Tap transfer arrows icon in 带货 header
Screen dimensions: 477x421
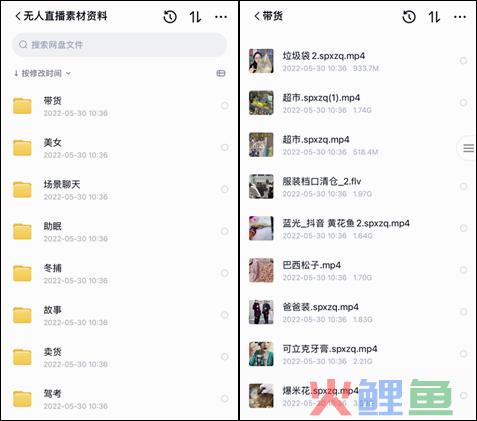pyautogui.click(x=434, y=17)
